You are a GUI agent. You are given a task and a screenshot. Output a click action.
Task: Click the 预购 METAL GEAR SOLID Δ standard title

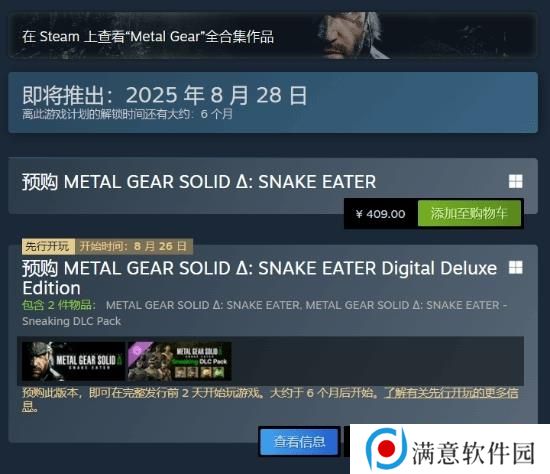199,182
